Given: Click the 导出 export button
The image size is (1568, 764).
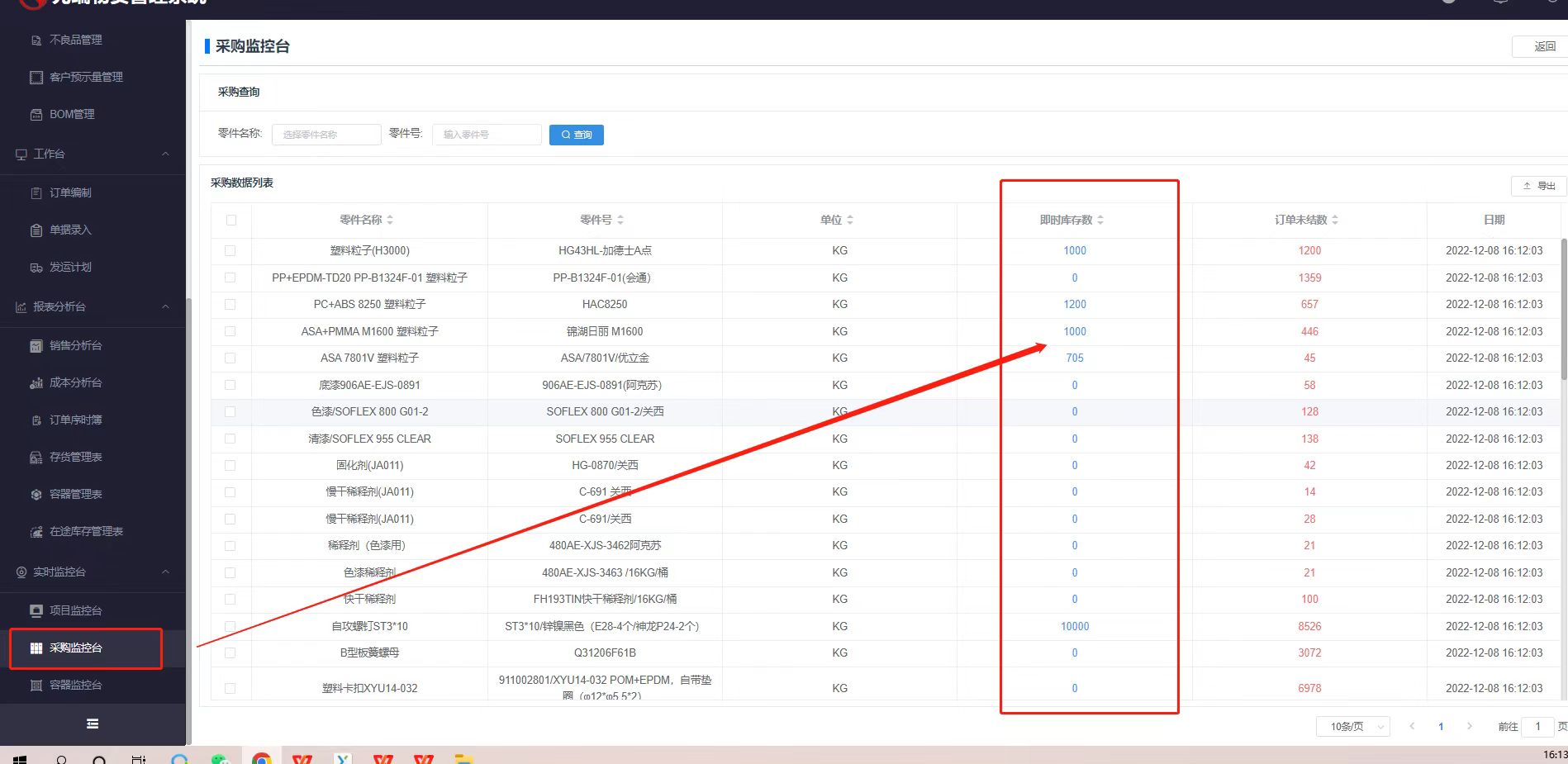Looking at the screenshot, I should click(1539, 186).
